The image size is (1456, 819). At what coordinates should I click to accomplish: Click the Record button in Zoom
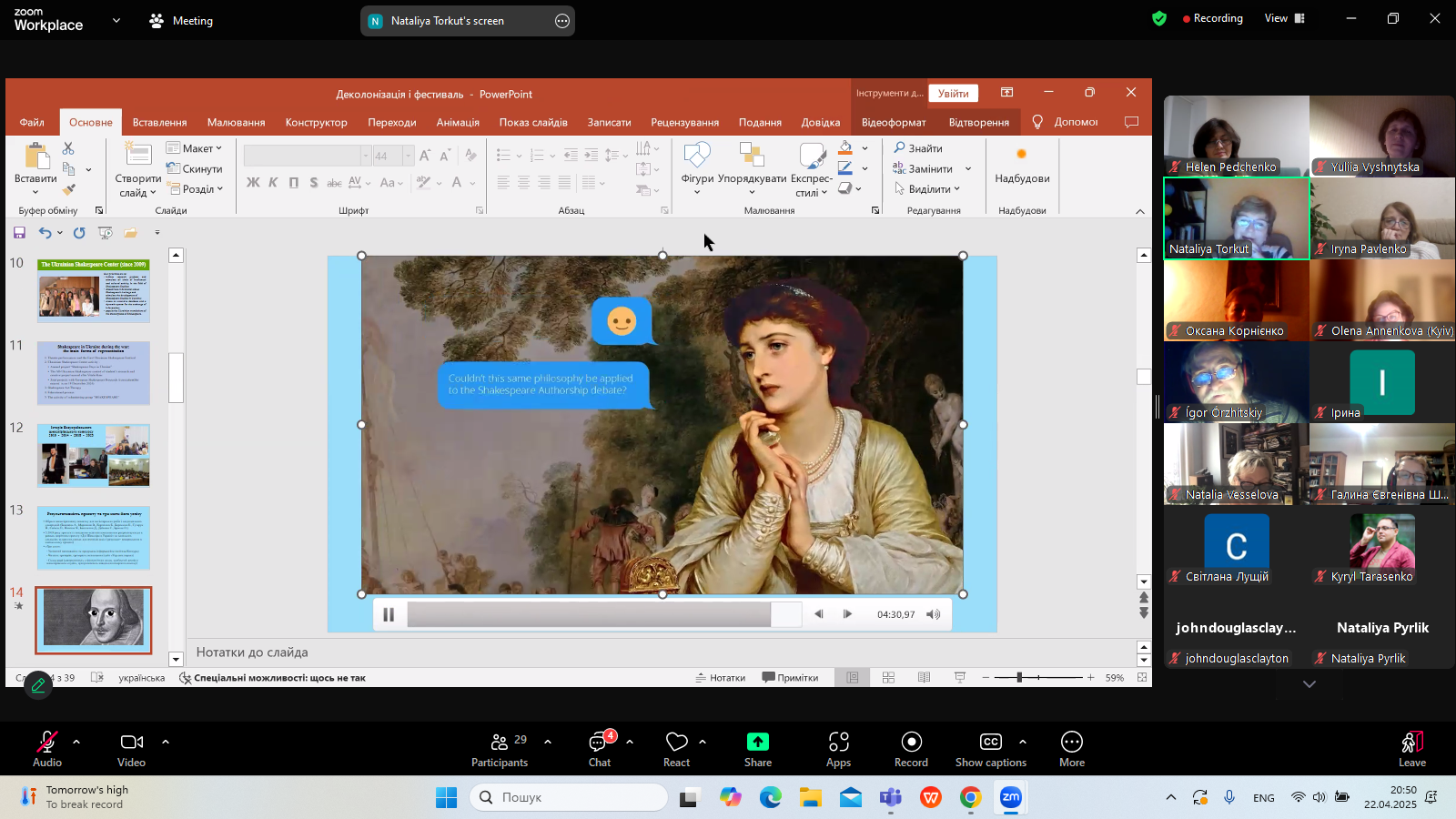(911, 742)
